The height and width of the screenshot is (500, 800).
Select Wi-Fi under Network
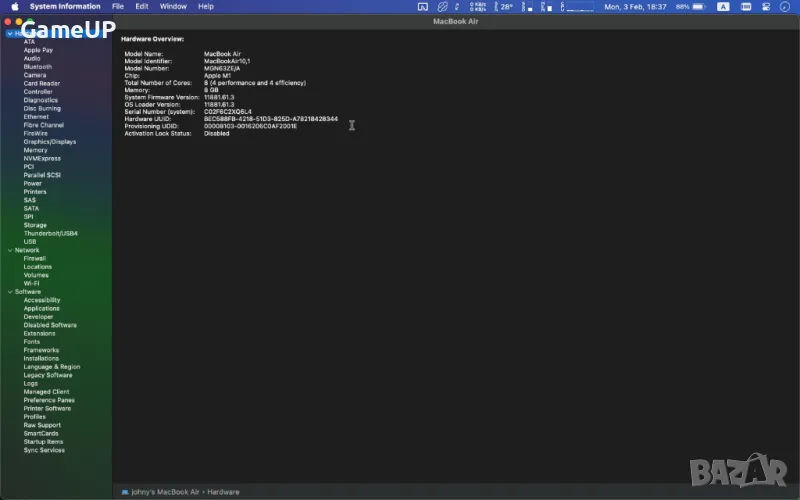tap(31, 283)
